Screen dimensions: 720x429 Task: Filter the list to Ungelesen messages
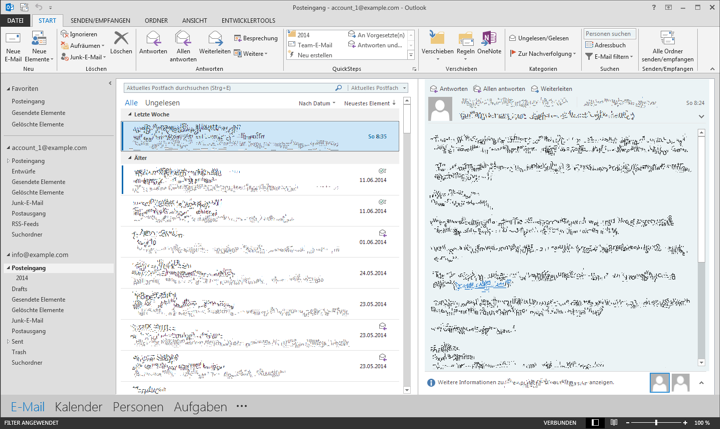coord(163,103)
